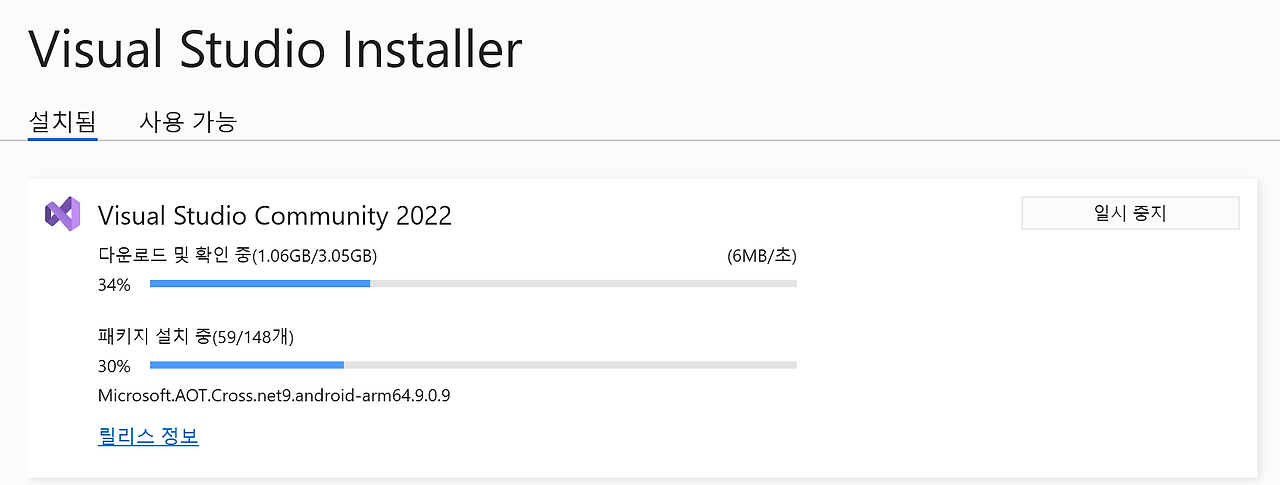Open the 사용 가능 tab
This screenshot has height=485, width=1280.
coord(188,123)
